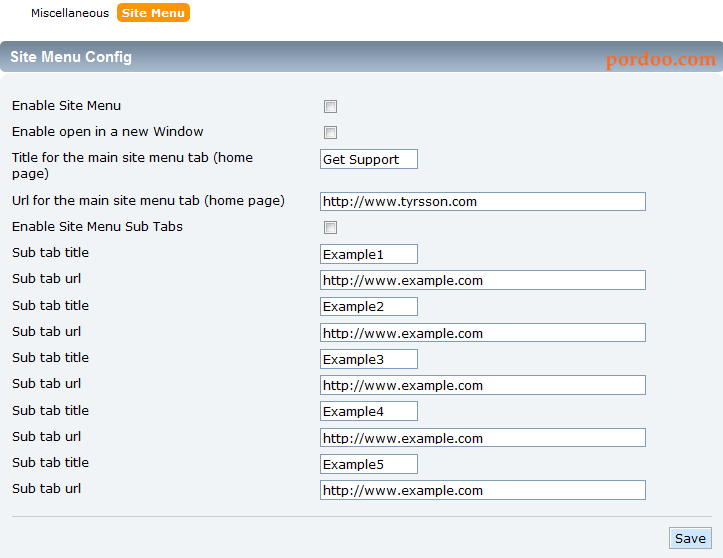Toggle Enable open in a new Window
Screen dimensions: 723x558
(x=330, y=132)
